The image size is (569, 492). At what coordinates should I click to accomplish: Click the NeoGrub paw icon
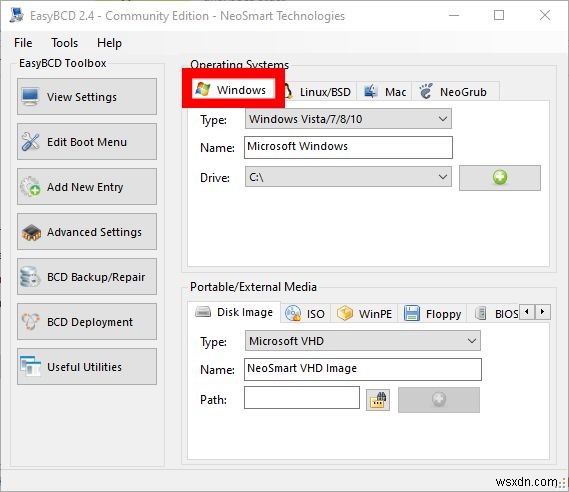(426, 91)
